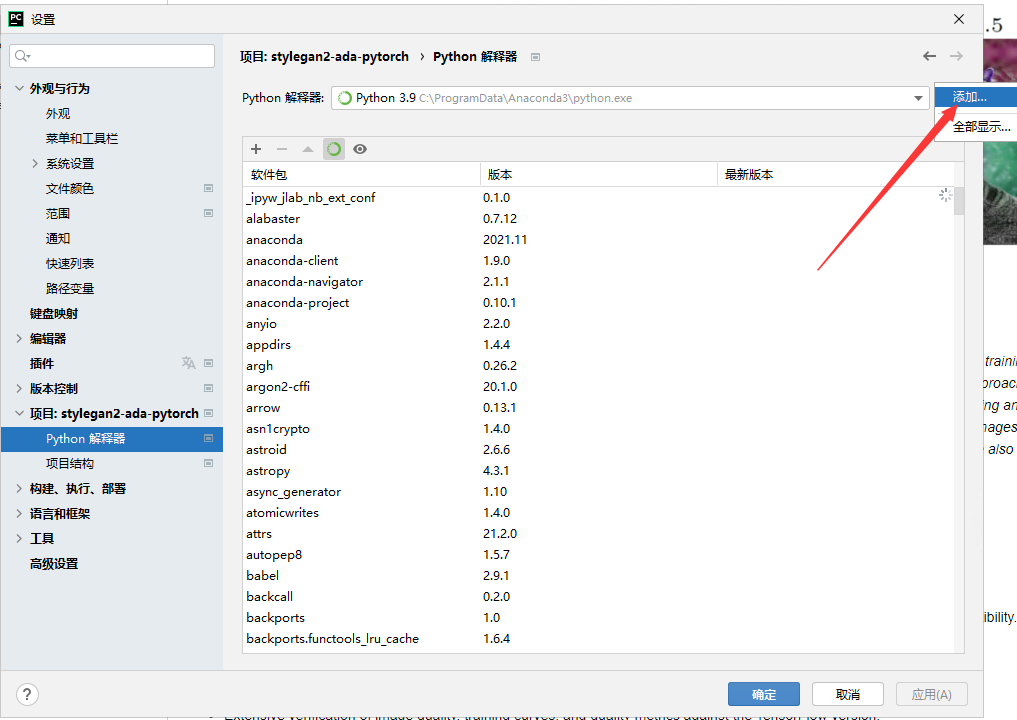Click the uninstall package minus icon
The width and height of the screenshot is (1017, 720).
tap(281, 149)
